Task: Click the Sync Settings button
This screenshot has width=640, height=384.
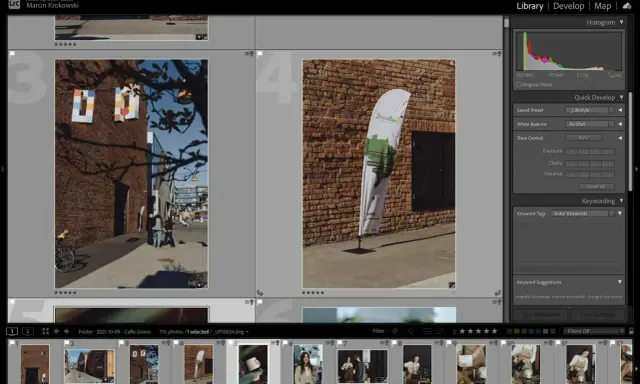Action: pyautogui.click(x=598, y=315)
